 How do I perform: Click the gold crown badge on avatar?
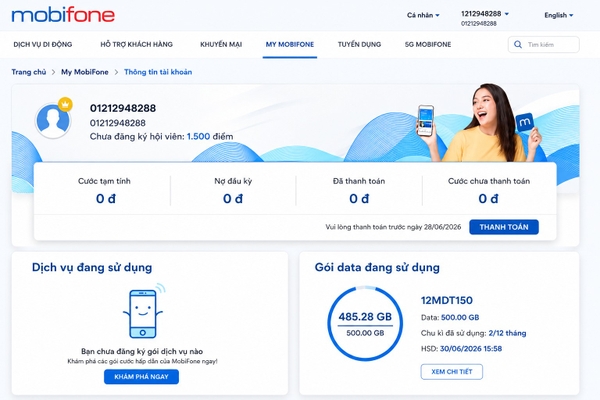tap(65, 104)
